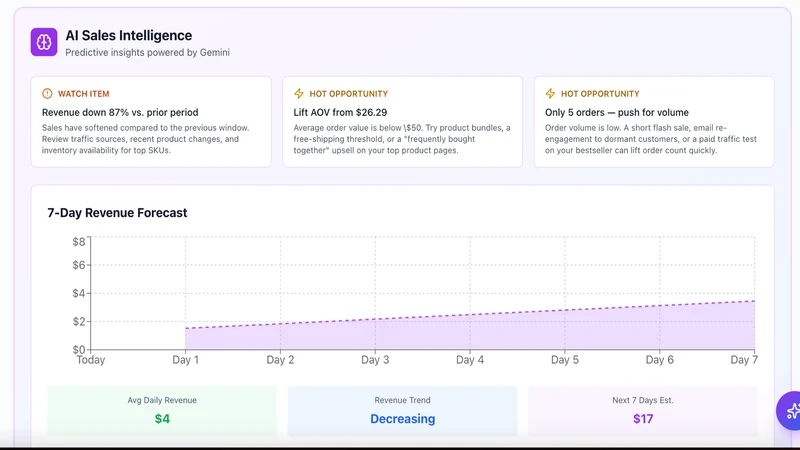The image size is (800, 450).
Task: Open the Only 5 orders push for volume card
Action: pyautogui.click(x=654, y=122)
